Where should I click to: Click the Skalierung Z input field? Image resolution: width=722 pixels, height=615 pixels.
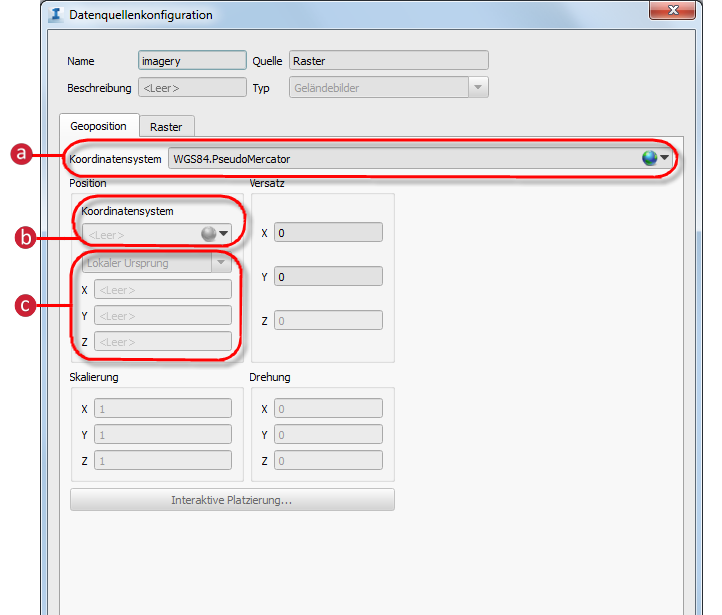coord(163,460)
